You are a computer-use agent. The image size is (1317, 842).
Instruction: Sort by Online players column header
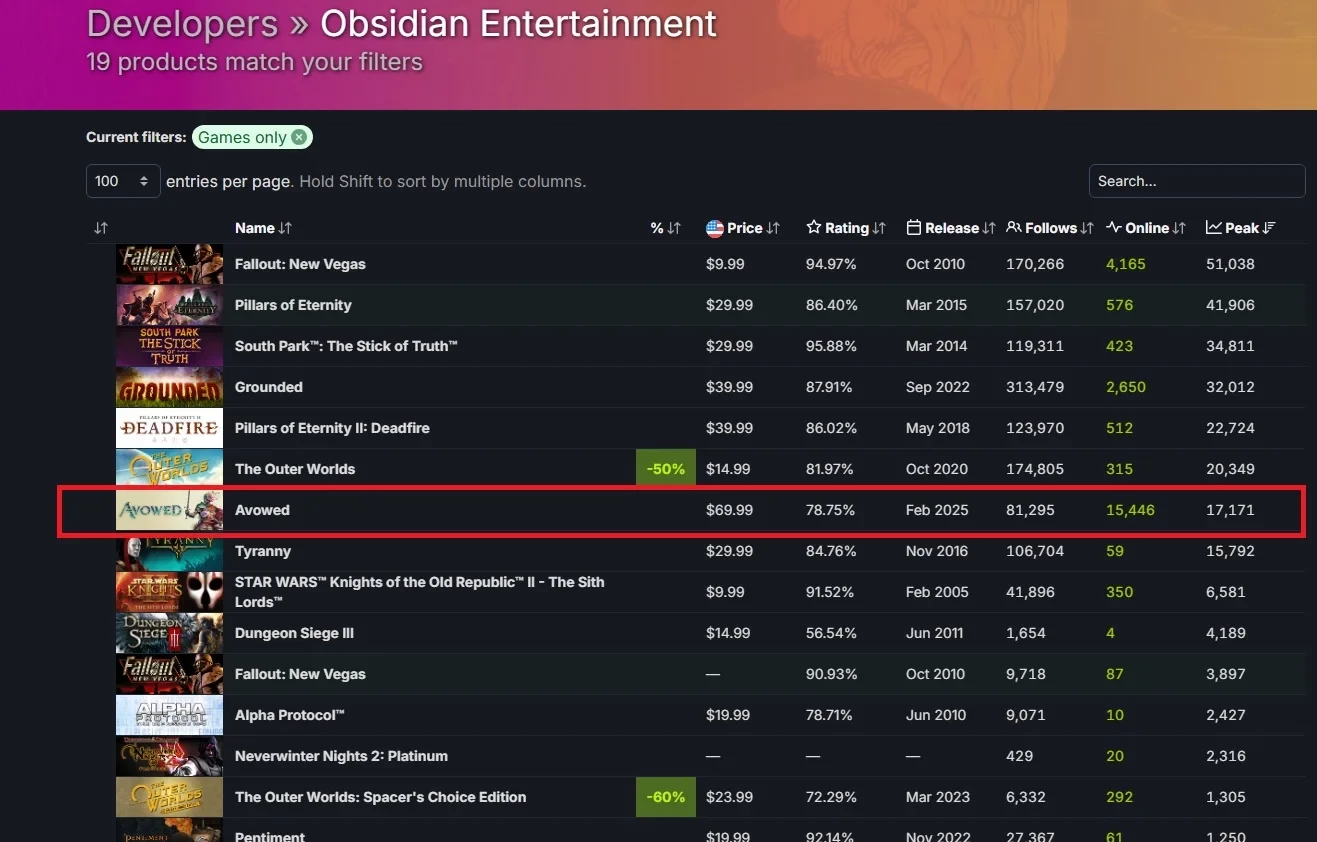(x=1146, y=228)
